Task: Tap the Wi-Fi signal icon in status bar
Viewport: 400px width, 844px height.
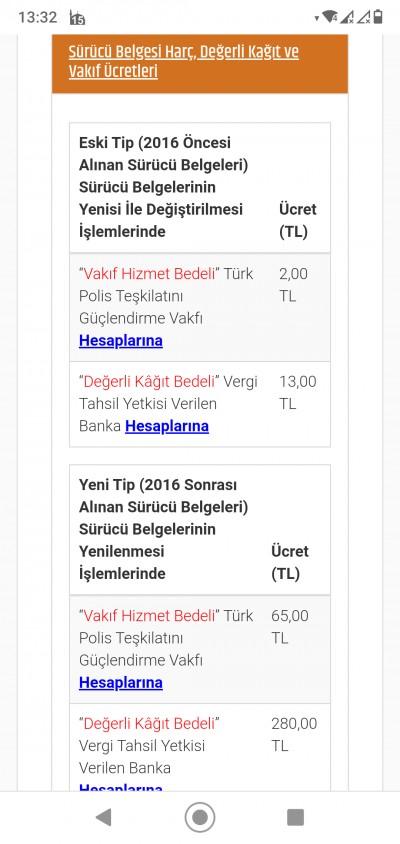Action: pyautogui.click(x=329, y=17)
